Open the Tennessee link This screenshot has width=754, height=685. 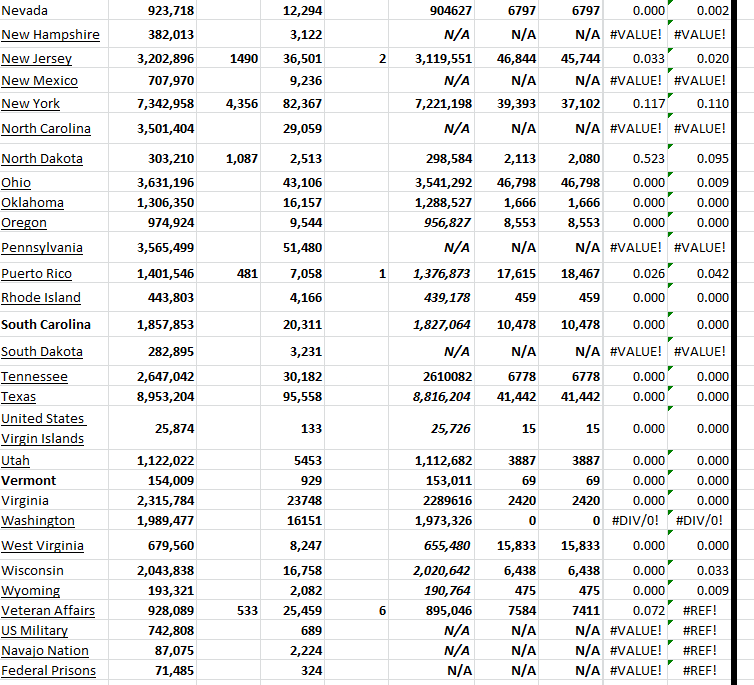(x=34, y=377)
